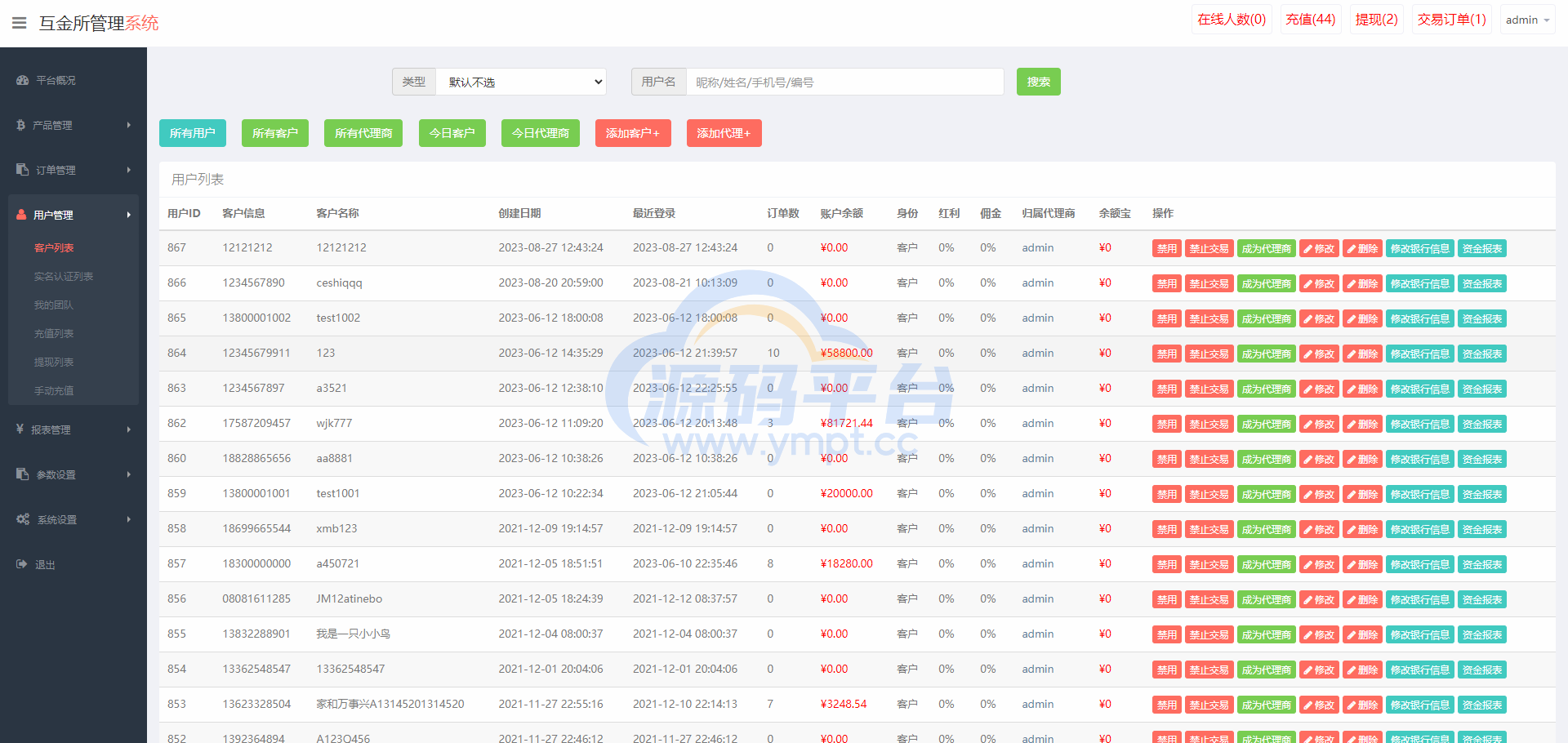Click pencil icon in 删除 for user 853
Viewport: 1568px width, 743px height.
point(1352,705)
